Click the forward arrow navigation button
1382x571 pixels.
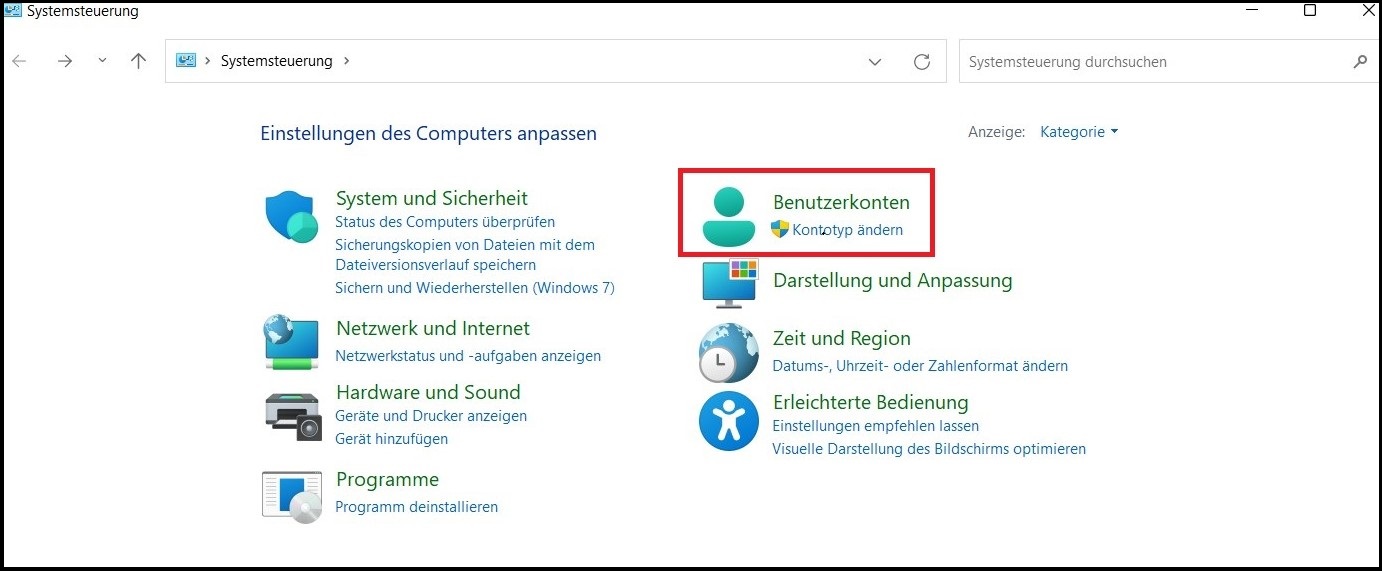click(65, 61)
